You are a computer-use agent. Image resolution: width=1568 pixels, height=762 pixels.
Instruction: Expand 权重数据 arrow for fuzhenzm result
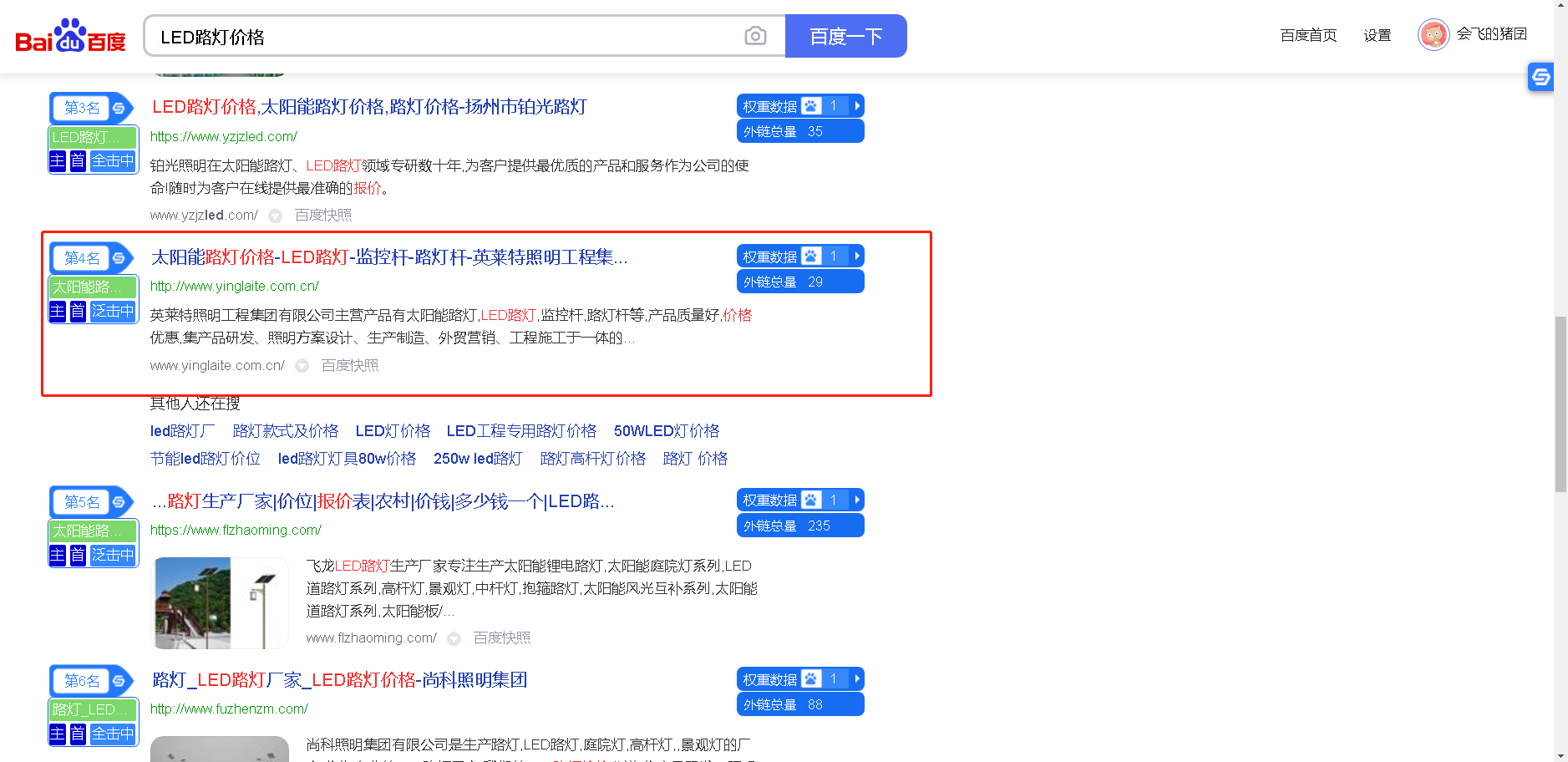click(857, 678)
